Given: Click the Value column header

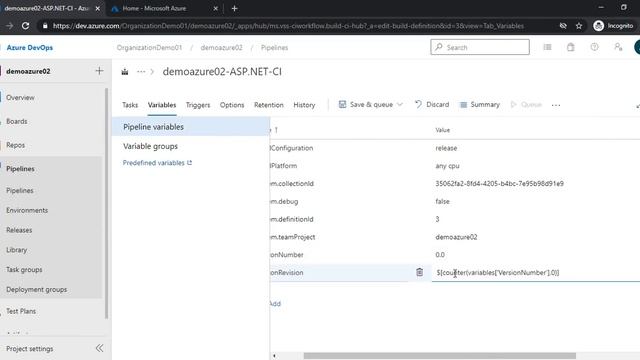Looking at the screenshot, I should click(442, 130).
